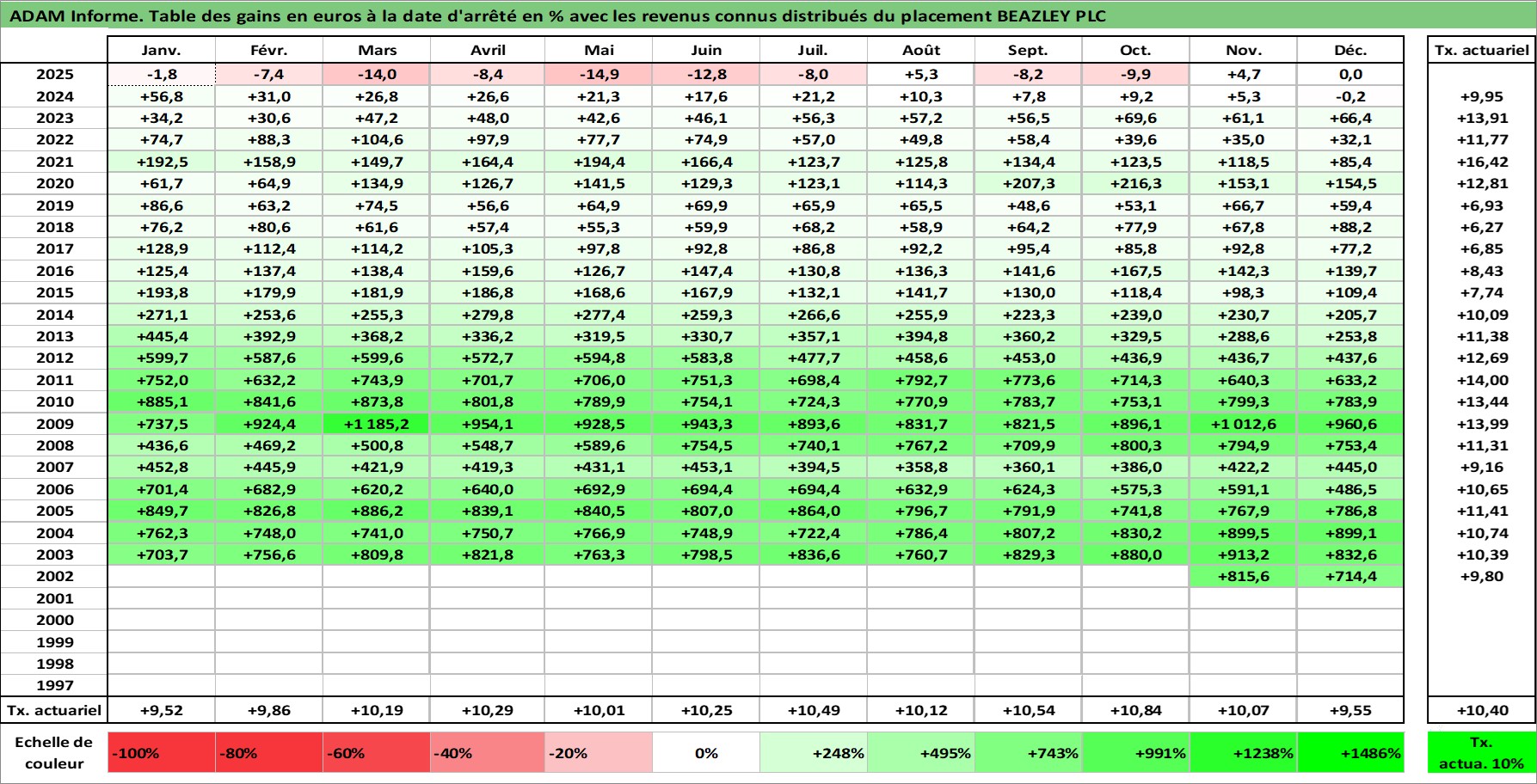The width and height of the screenshot is (1537, 784).
Task: Select the +88,2 cell for December 2018
Action: (1350, 228)
